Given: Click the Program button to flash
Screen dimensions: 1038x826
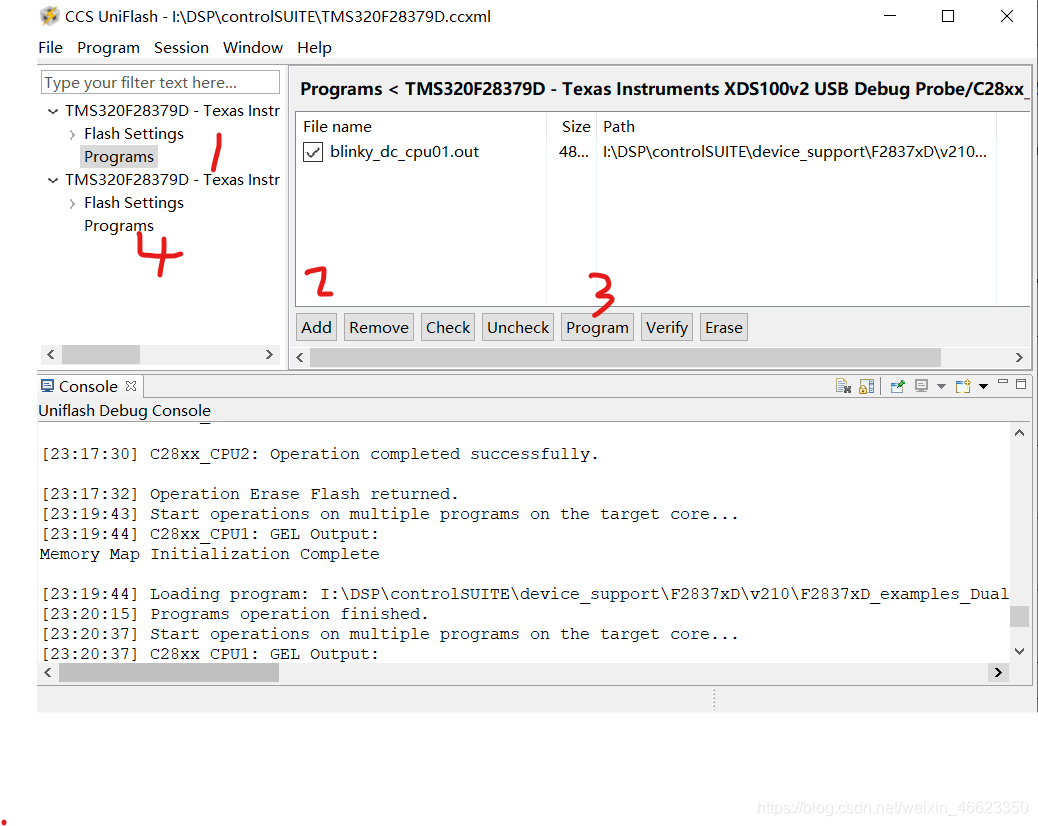Looking at the screenshot, I should point(597,328).
